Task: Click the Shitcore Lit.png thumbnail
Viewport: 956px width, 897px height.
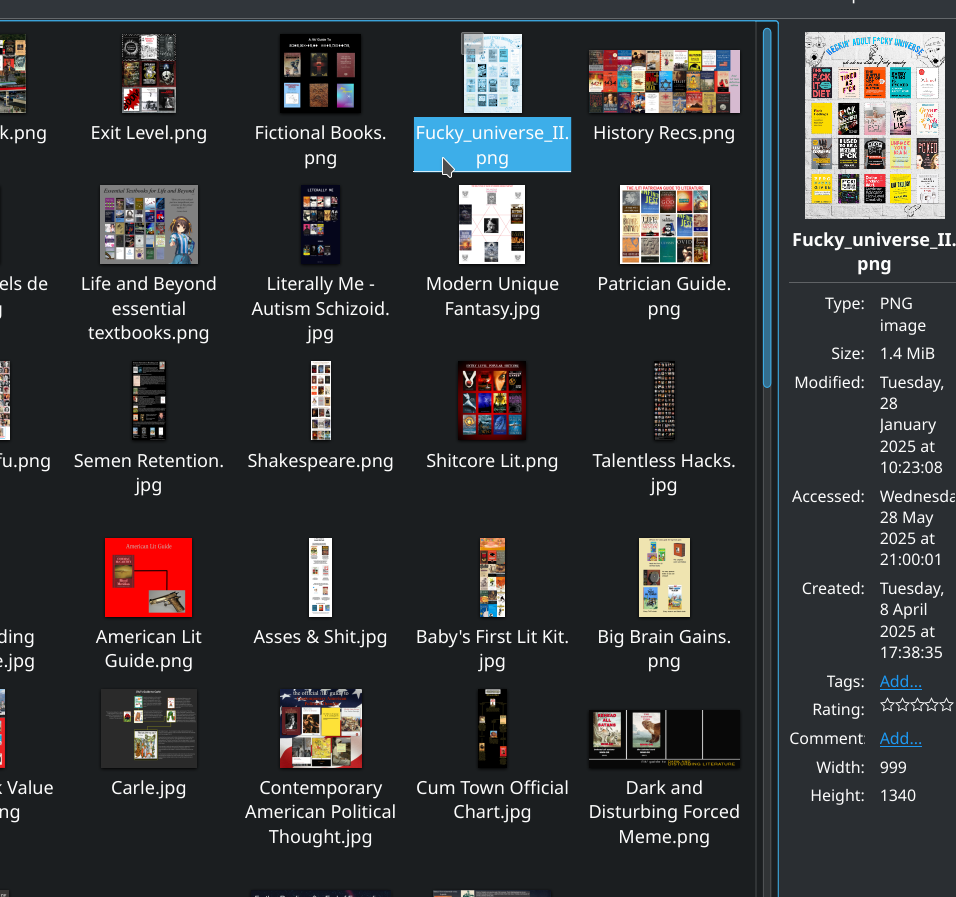Action: (x=492, y=401)
